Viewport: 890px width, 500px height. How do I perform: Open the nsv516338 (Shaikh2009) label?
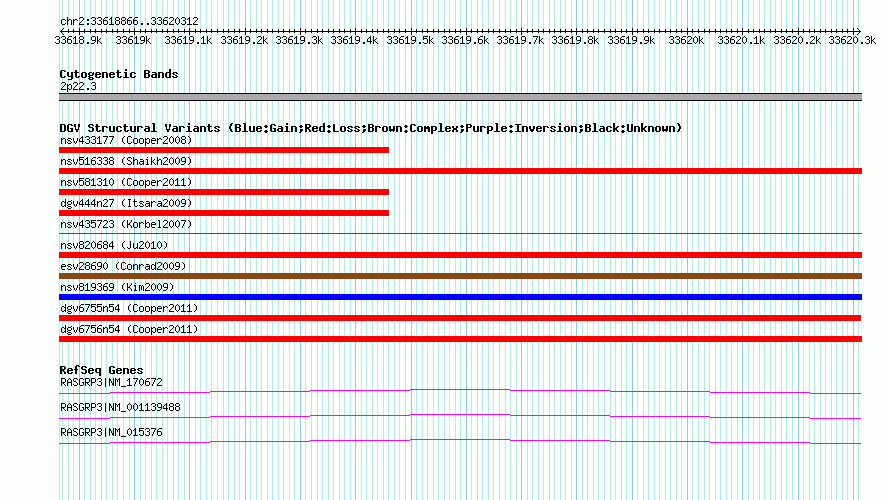click(x=126, y=161)
